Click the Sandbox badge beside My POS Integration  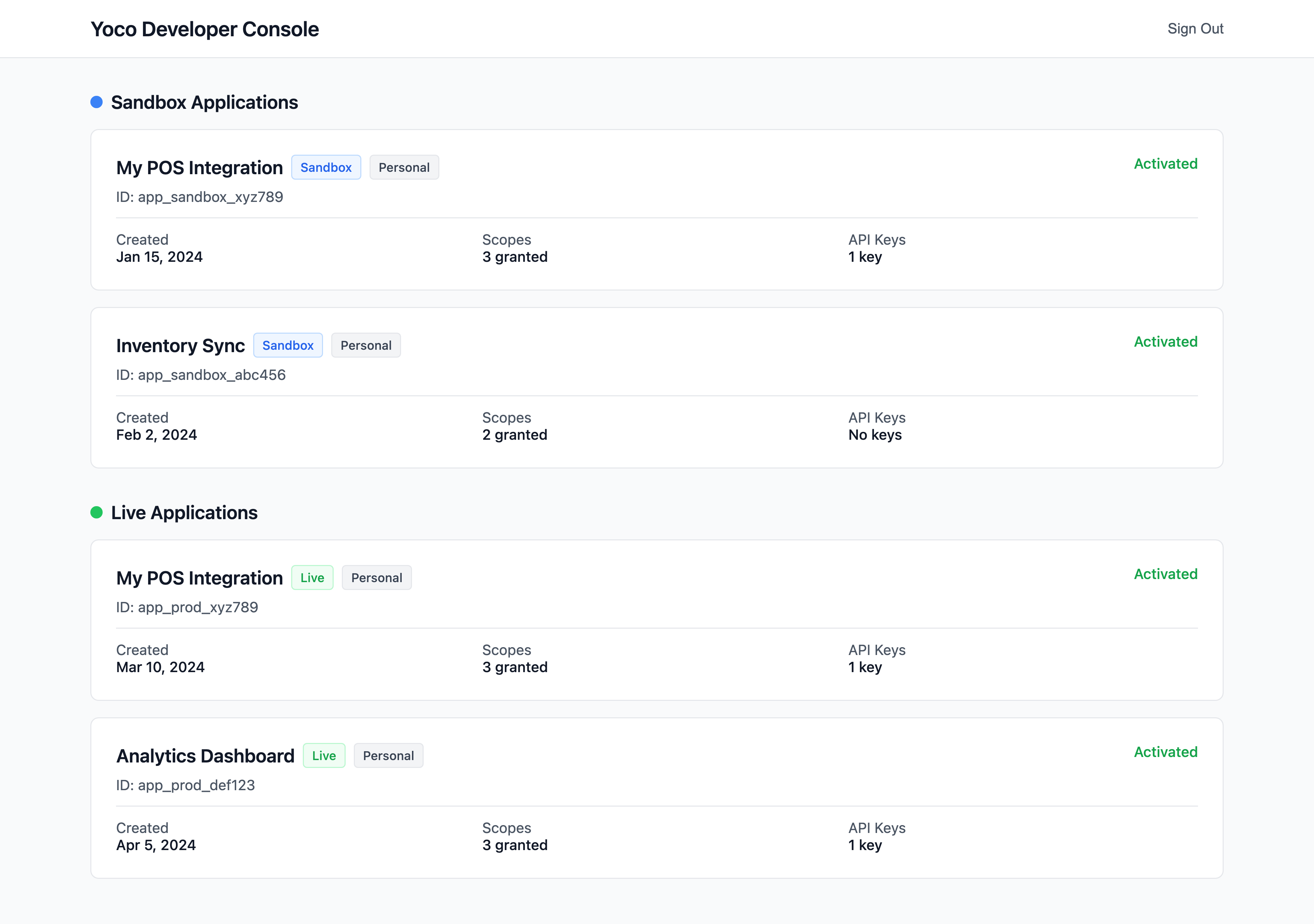point(326,167)
